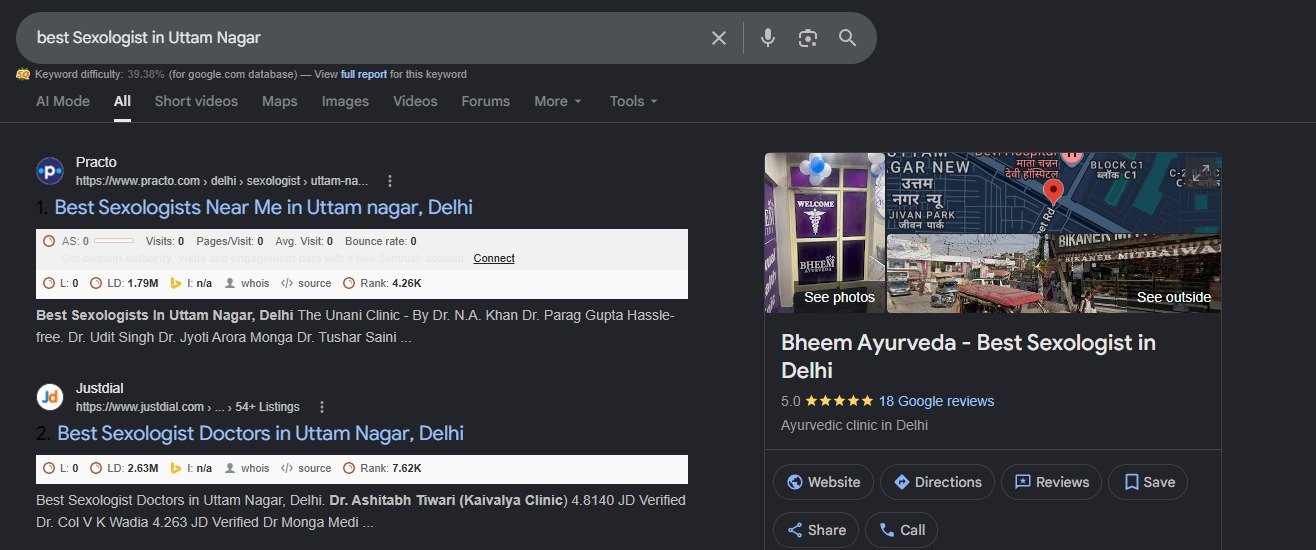Switch to the Maps tab
Viewport: 1316px width, 550px height.
coord(280,101)
